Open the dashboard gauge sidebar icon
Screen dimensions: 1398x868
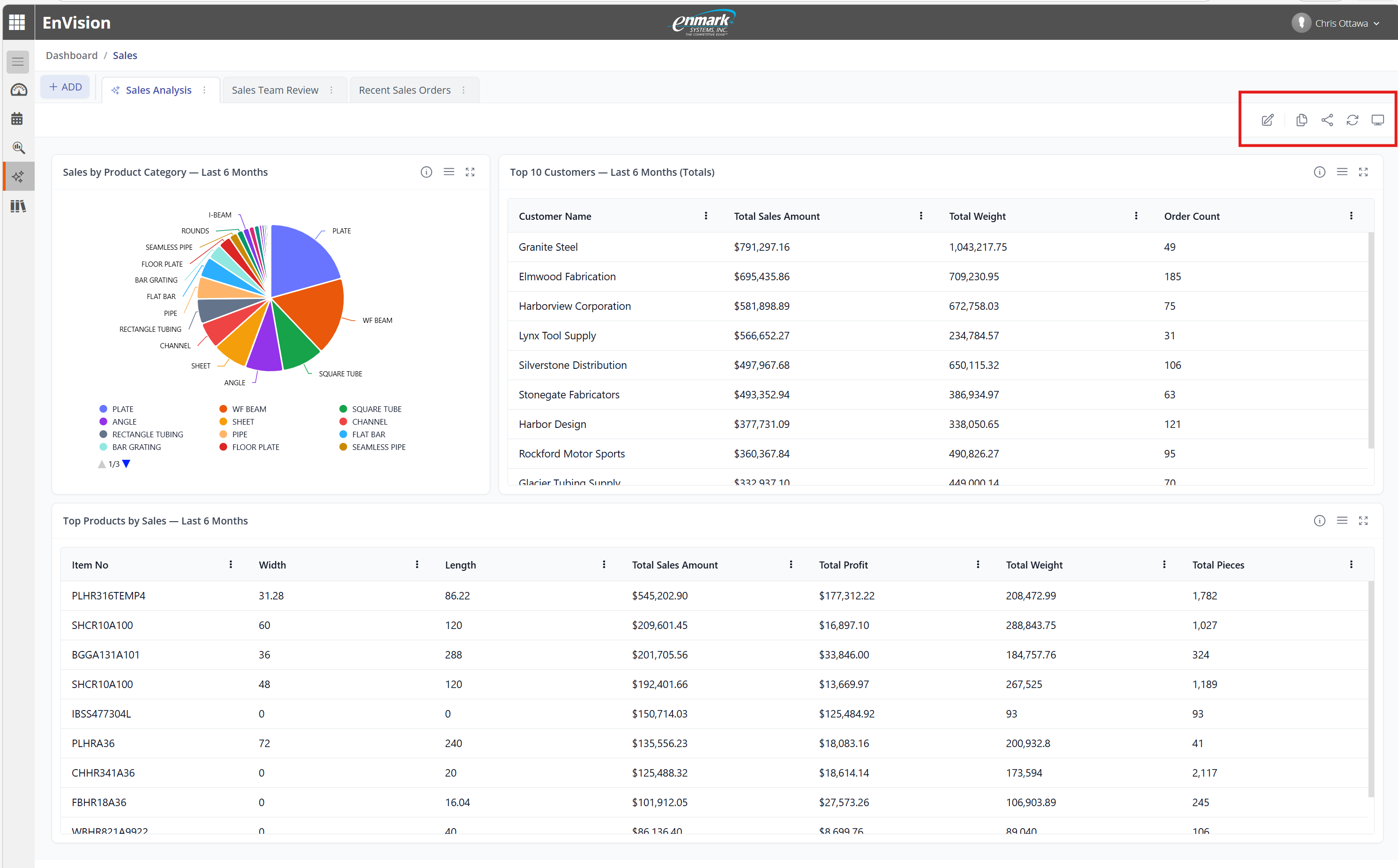[18, 90]
